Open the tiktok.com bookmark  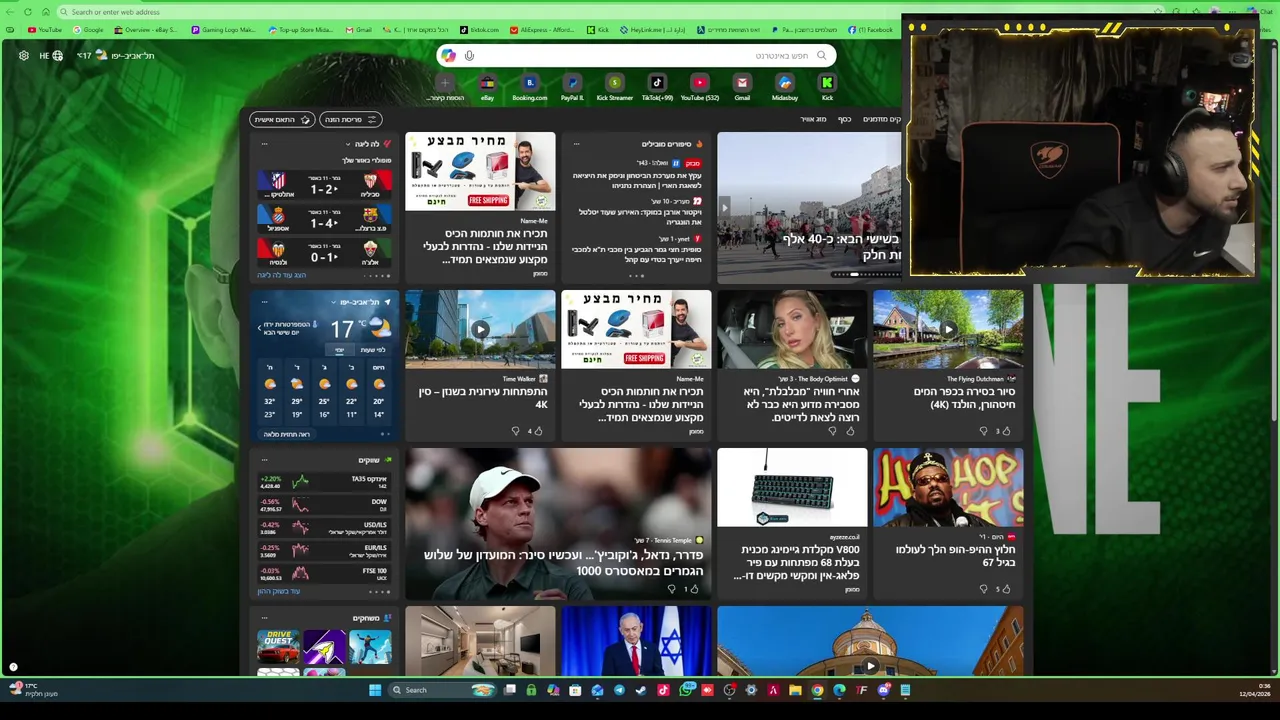coord(480,30)
